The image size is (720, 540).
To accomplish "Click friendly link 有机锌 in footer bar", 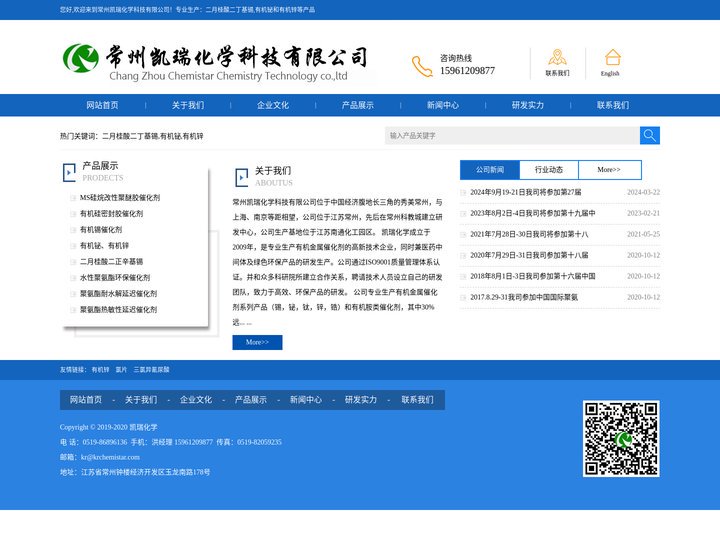I will (100, 370).
